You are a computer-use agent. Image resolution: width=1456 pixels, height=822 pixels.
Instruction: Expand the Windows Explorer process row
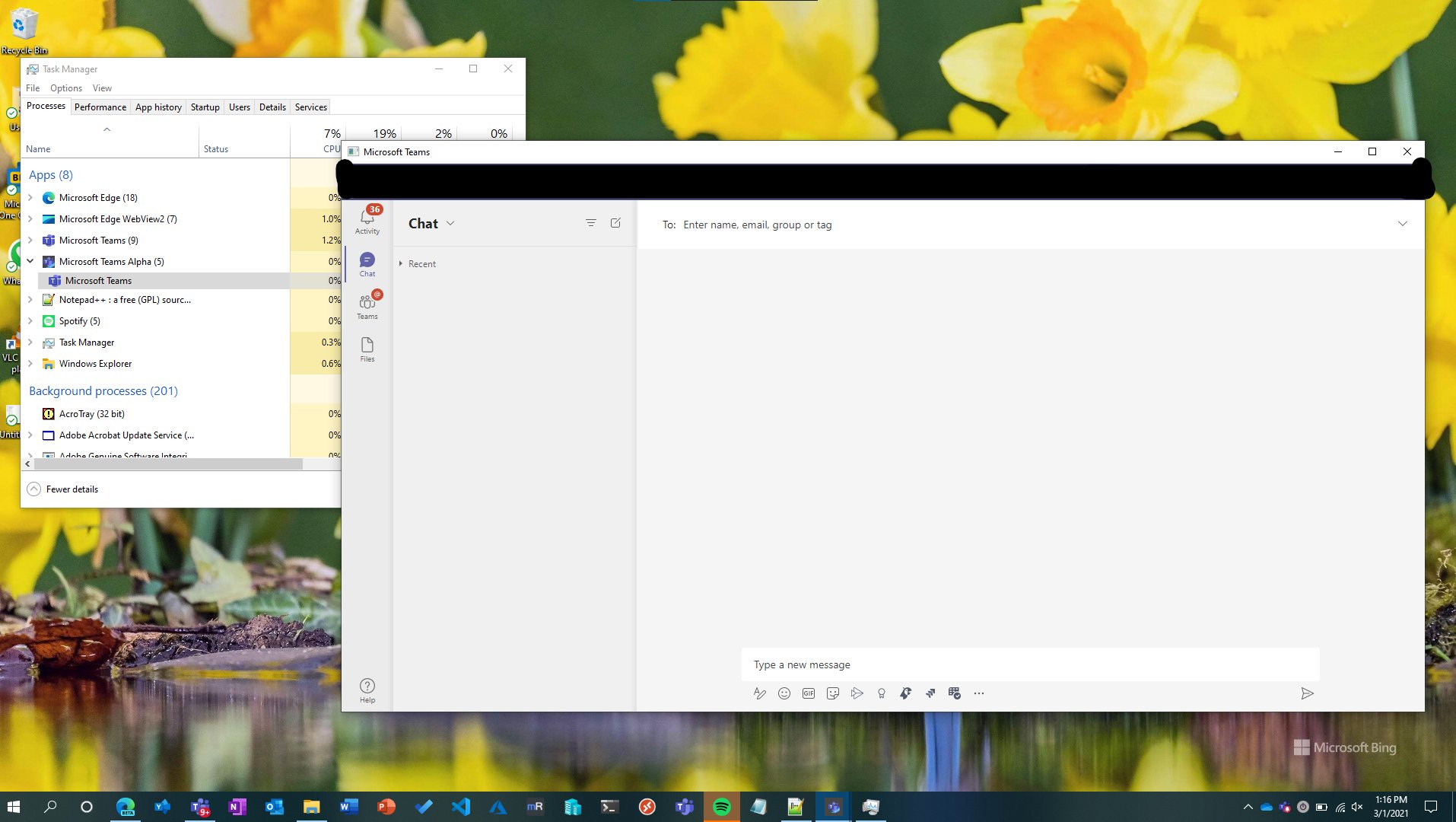coord(30,364)
